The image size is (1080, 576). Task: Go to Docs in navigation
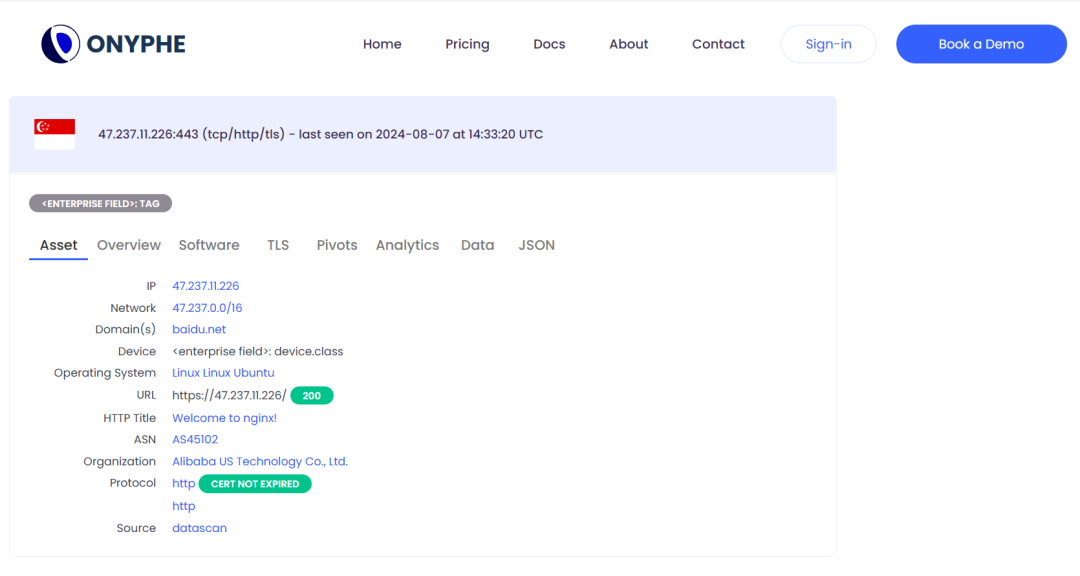(549, 44)
